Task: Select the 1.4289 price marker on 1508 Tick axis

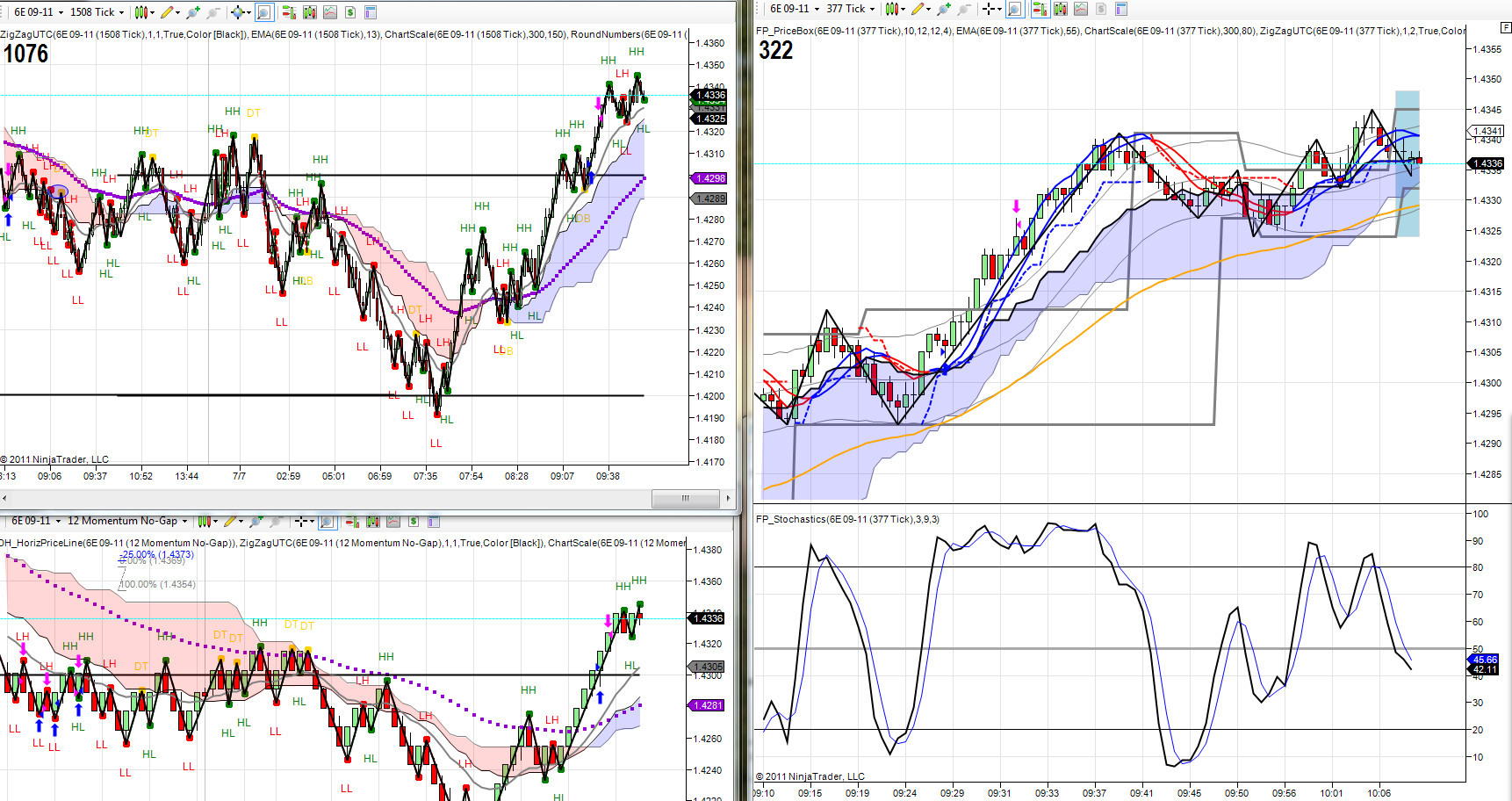Action: point(709,198)
